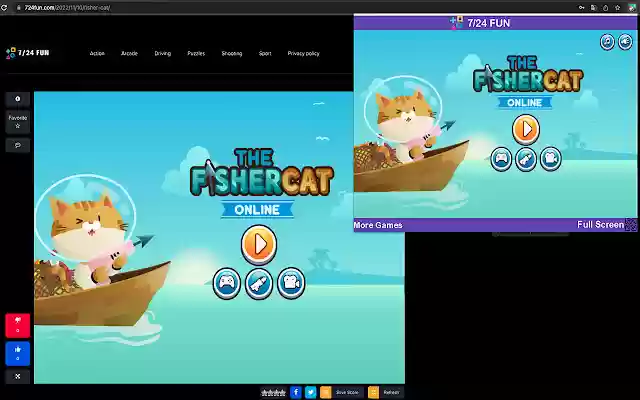Viewport: 640px width, 400px height.
Task: Open the Puzzles category menu
Action: pos(196,53)
